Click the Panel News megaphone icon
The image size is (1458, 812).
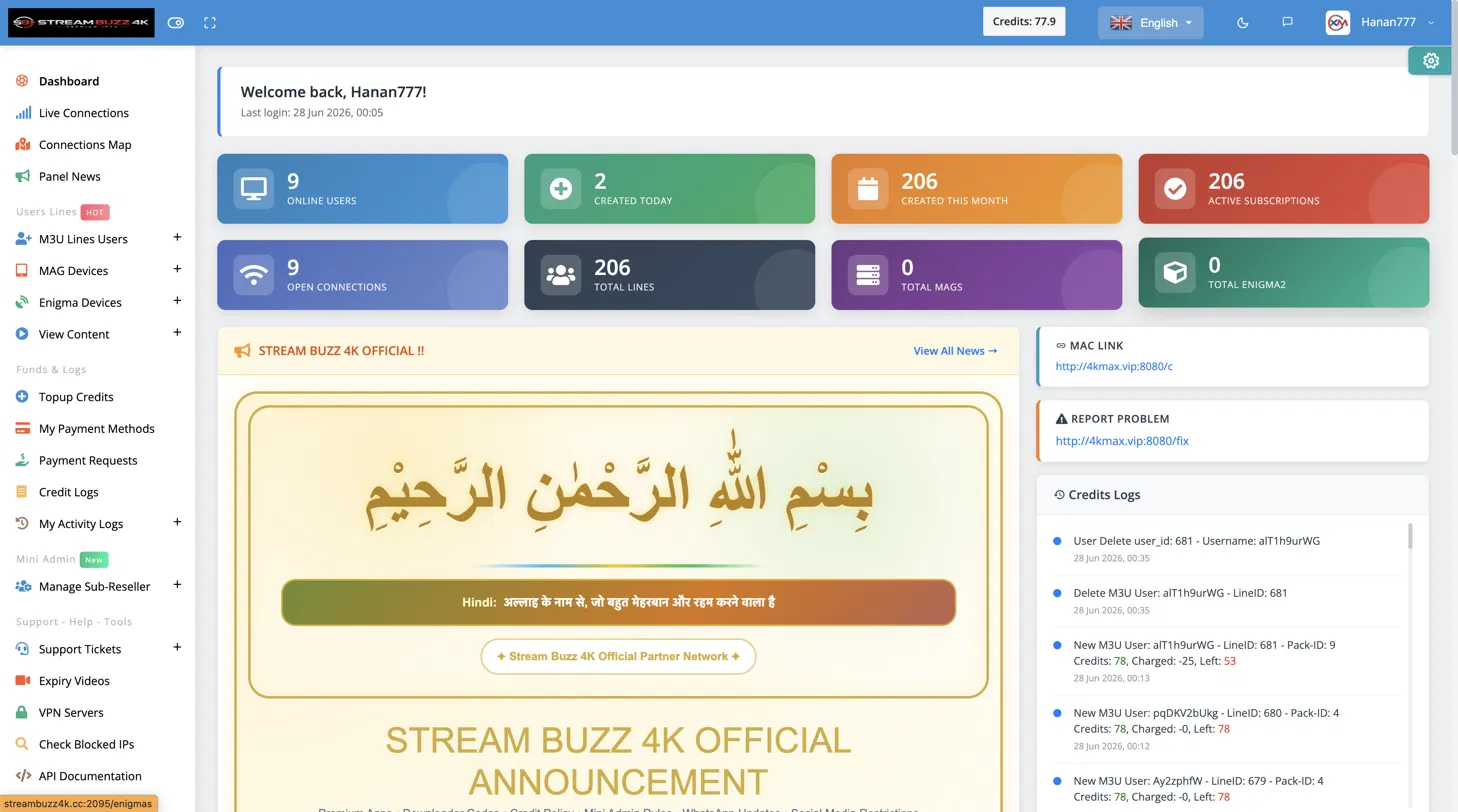[x=23, y=176]
